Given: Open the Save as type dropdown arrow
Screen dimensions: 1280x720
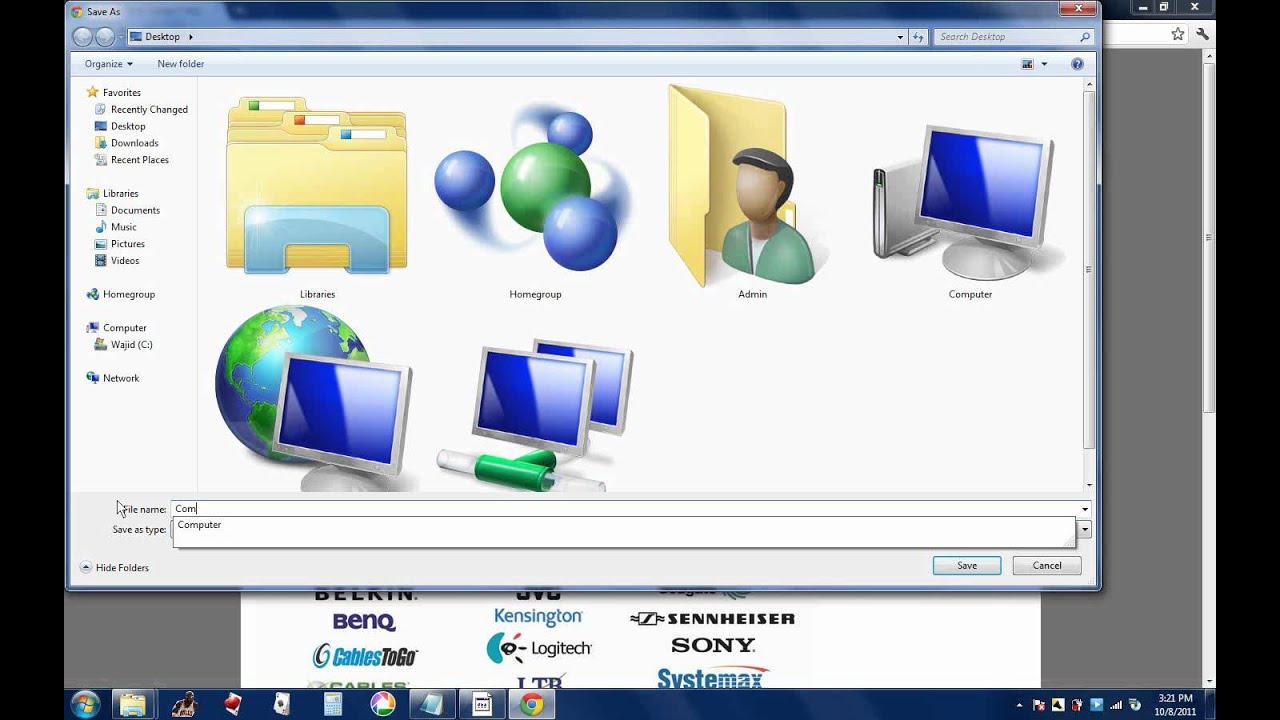Looking at the screenshot, I should [x=1084, y=529].
